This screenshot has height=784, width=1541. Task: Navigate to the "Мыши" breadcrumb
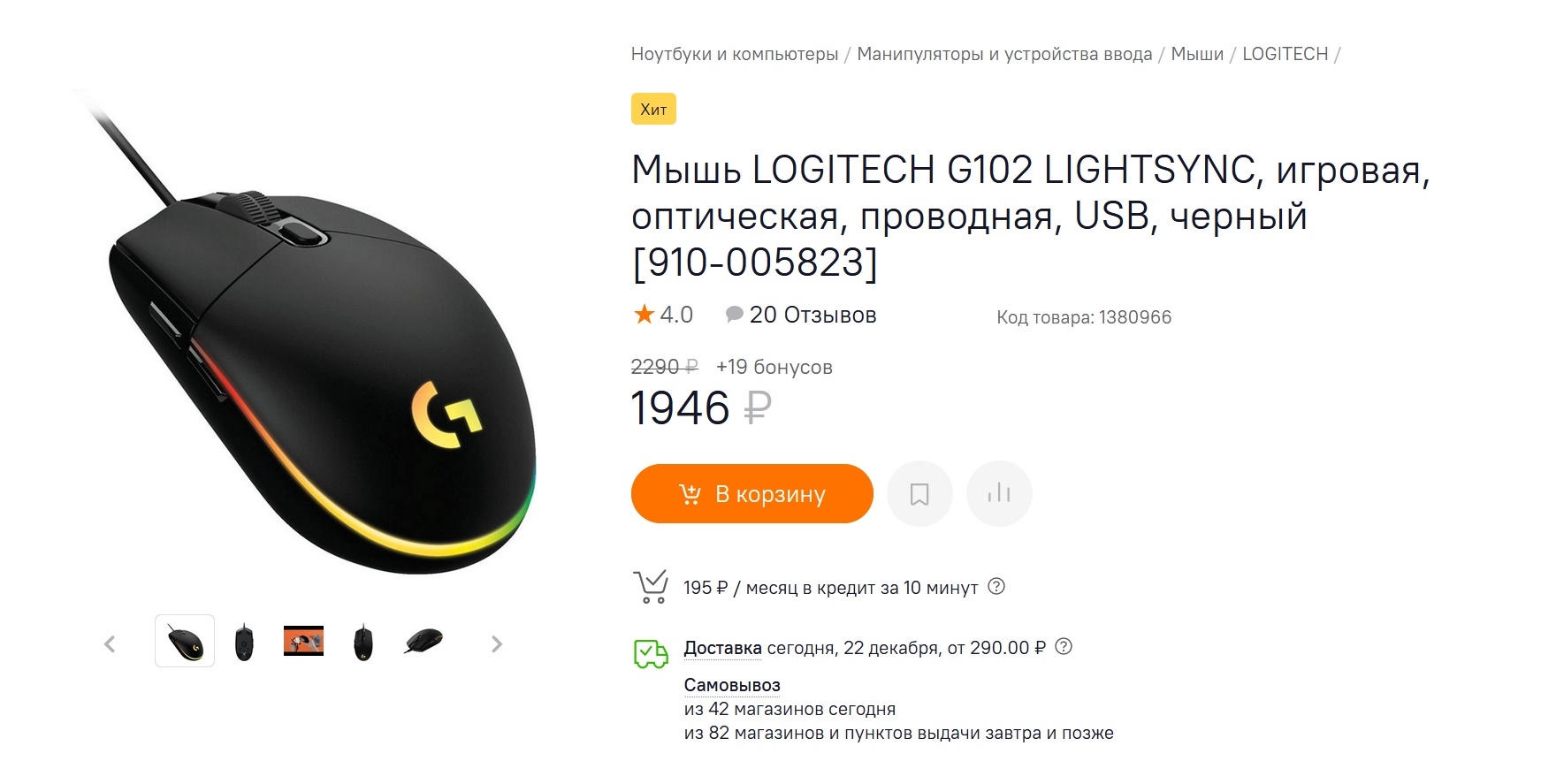(1197, 54)
